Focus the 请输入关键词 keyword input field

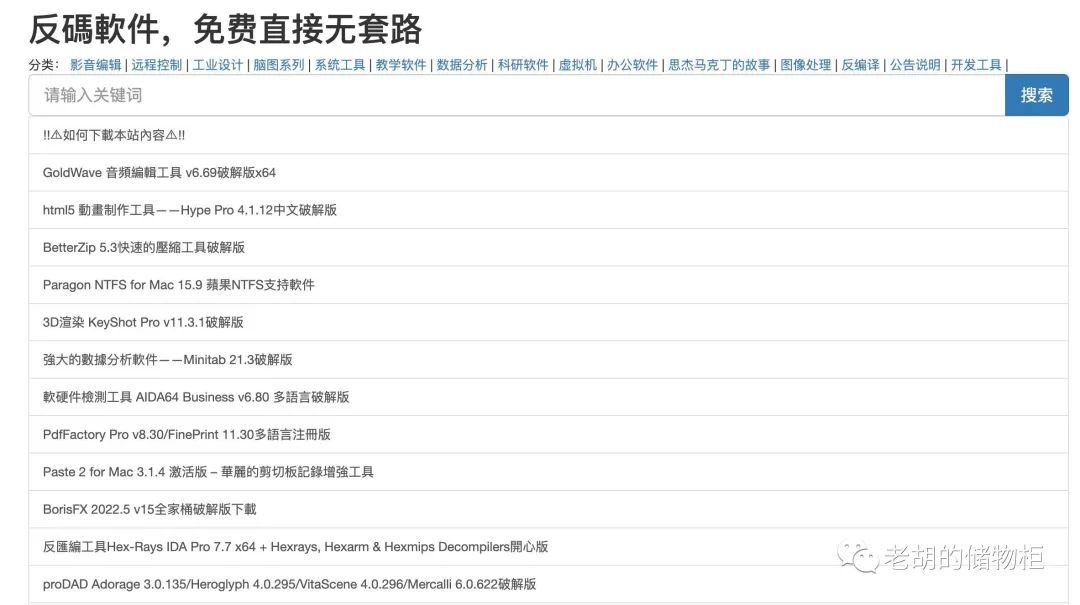click(x=517, y=95)
